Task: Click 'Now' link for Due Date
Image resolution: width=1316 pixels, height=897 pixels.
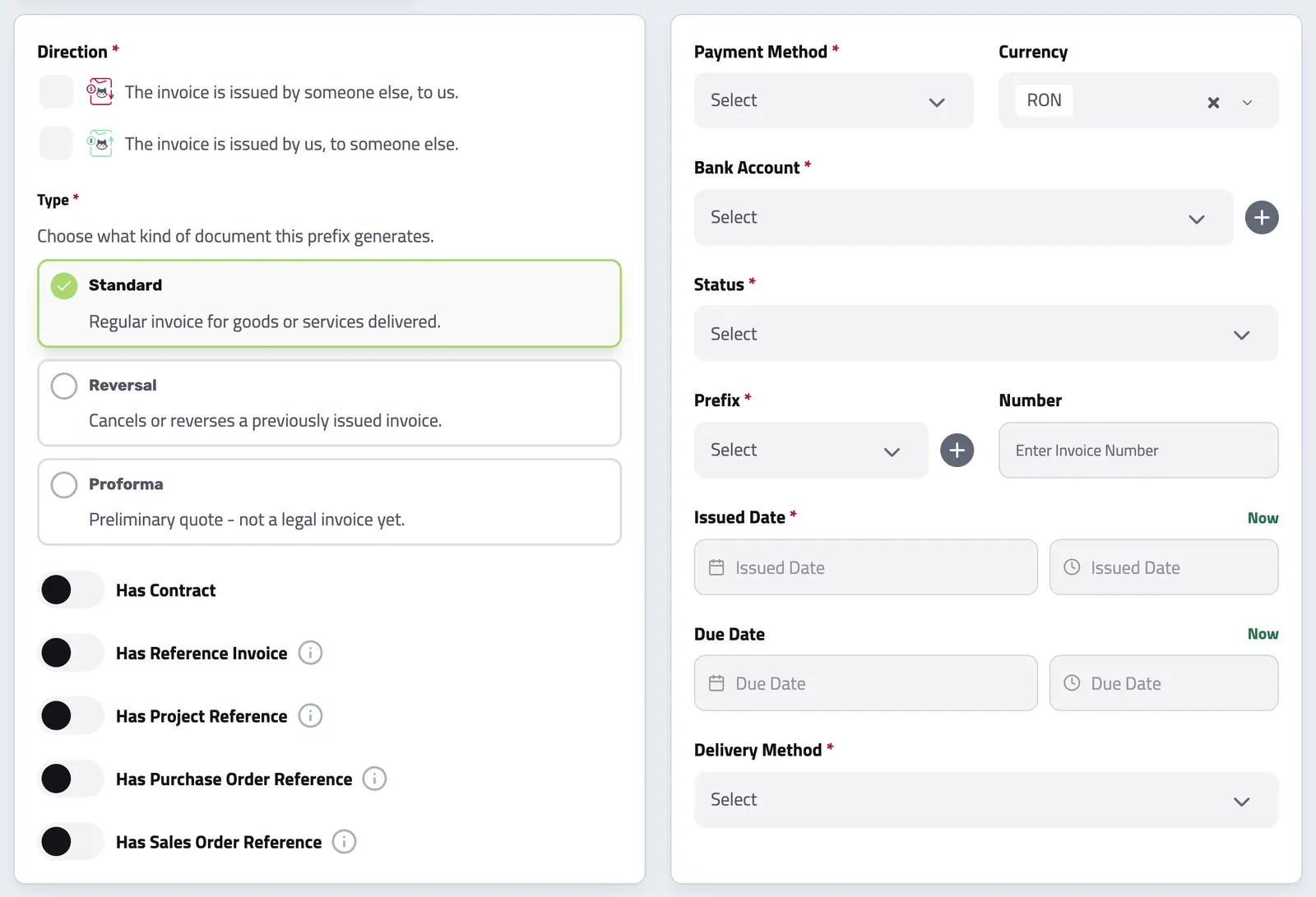Action: pyautogui.click(x=1263, y=634)
